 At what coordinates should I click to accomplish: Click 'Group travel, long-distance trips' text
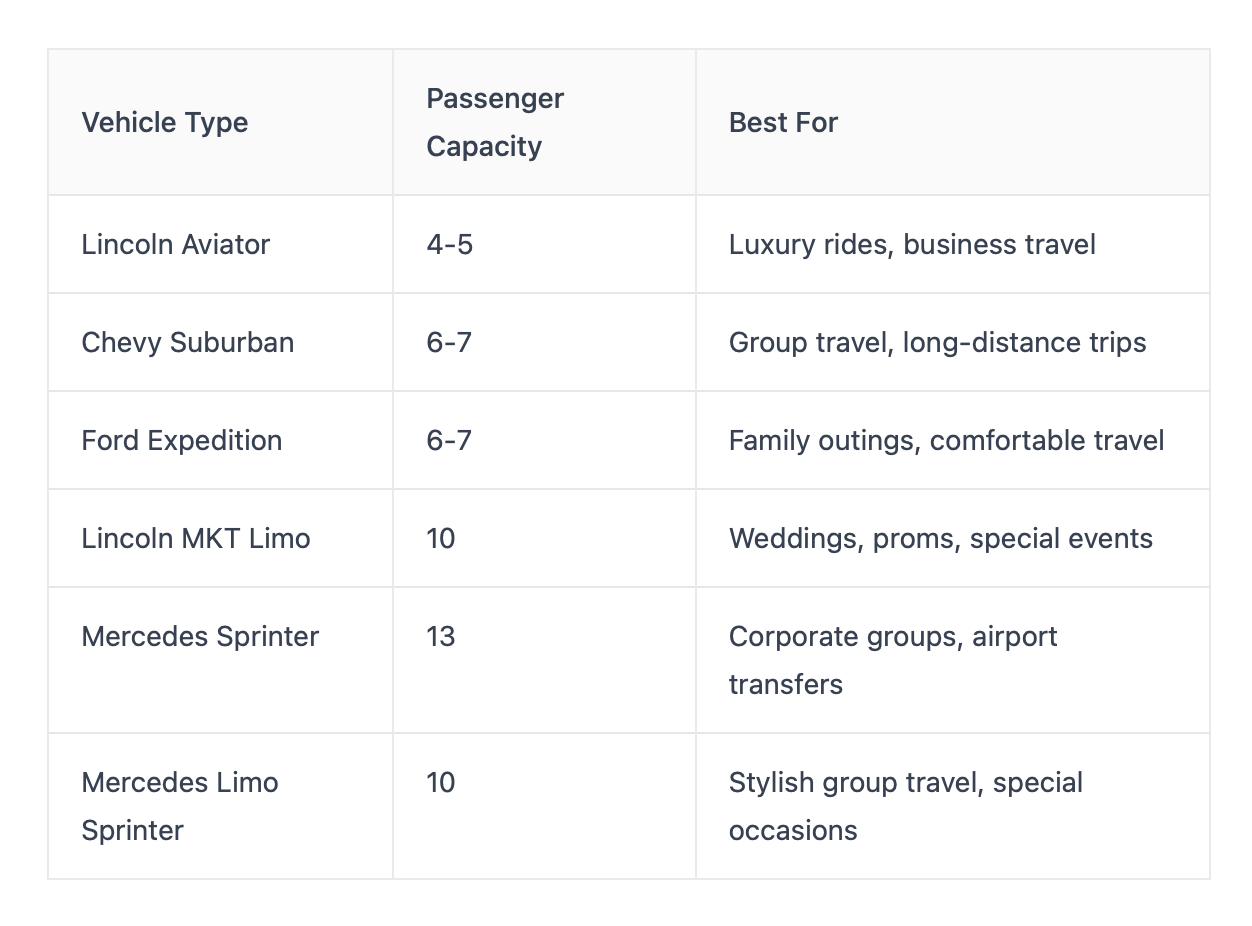click(937, 342)
